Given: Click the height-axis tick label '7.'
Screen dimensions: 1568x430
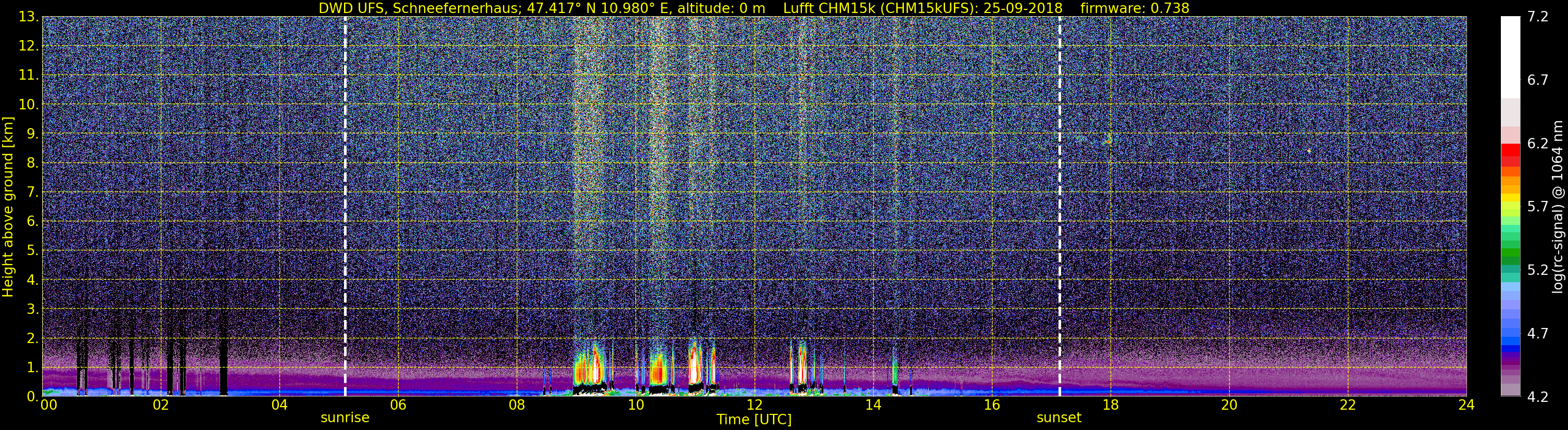Looking at the screenshot, I should [32, 193].
